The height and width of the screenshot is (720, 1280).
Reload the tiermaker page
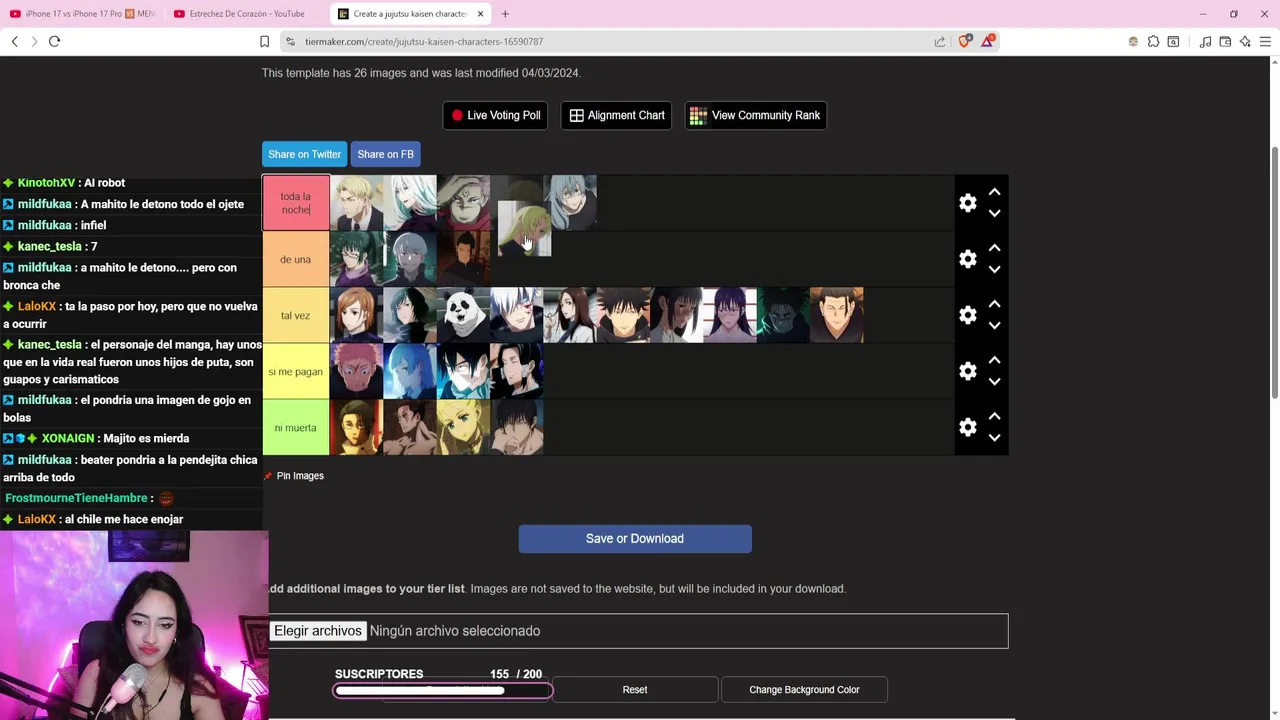tap(55, 41)
